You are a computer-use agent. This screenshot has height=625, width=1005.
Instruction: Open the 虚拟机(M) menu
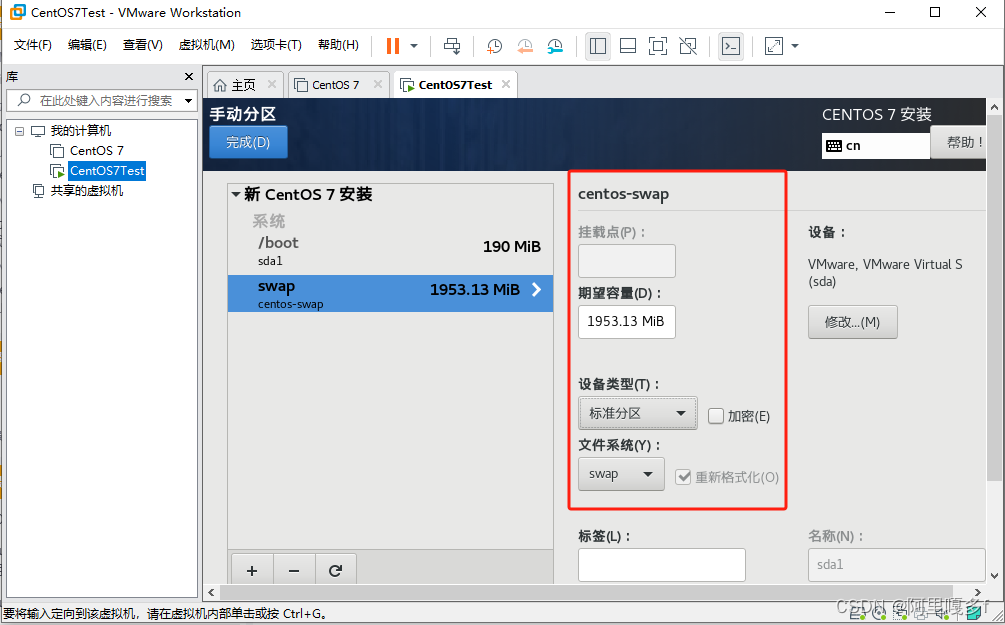click(x=206, y=45)
